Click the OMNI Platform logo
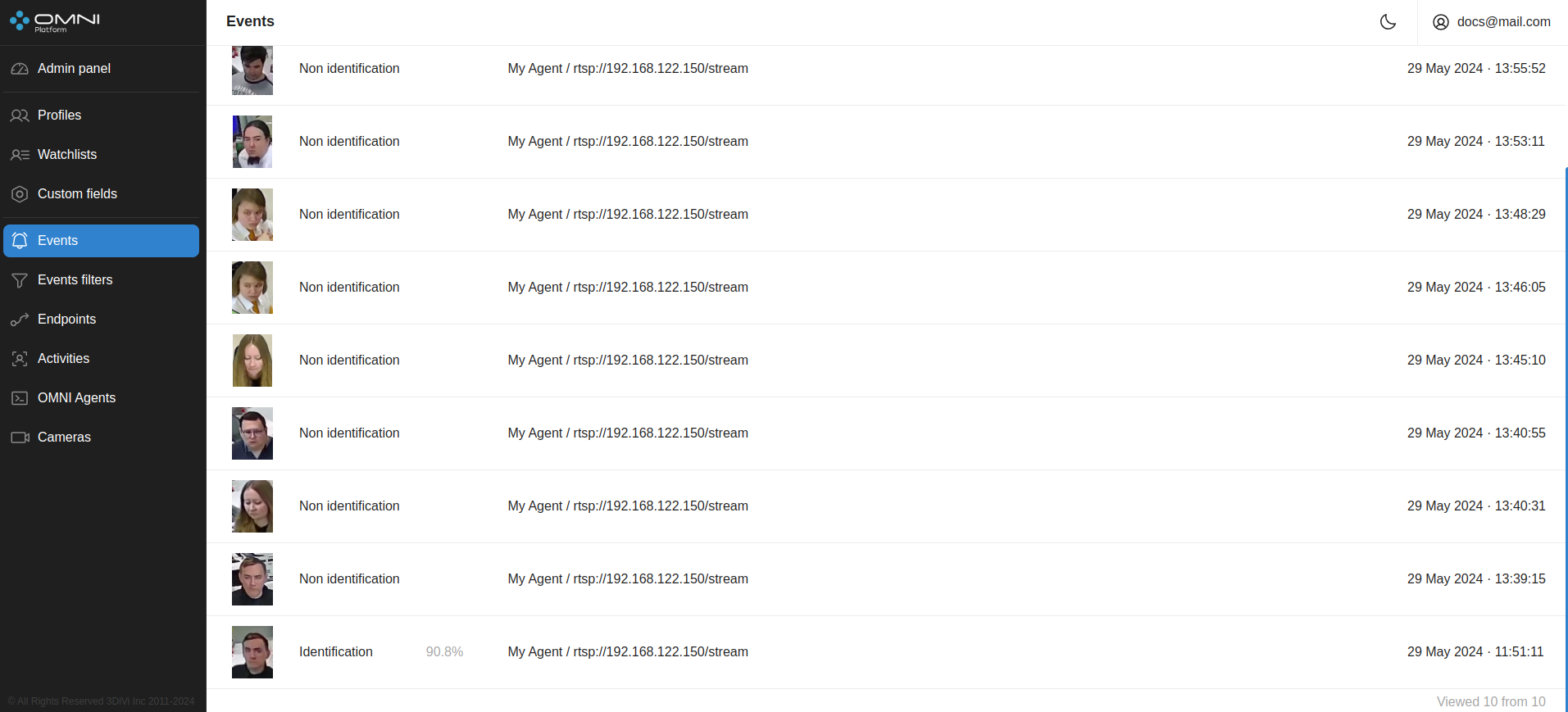 point(55,21)
